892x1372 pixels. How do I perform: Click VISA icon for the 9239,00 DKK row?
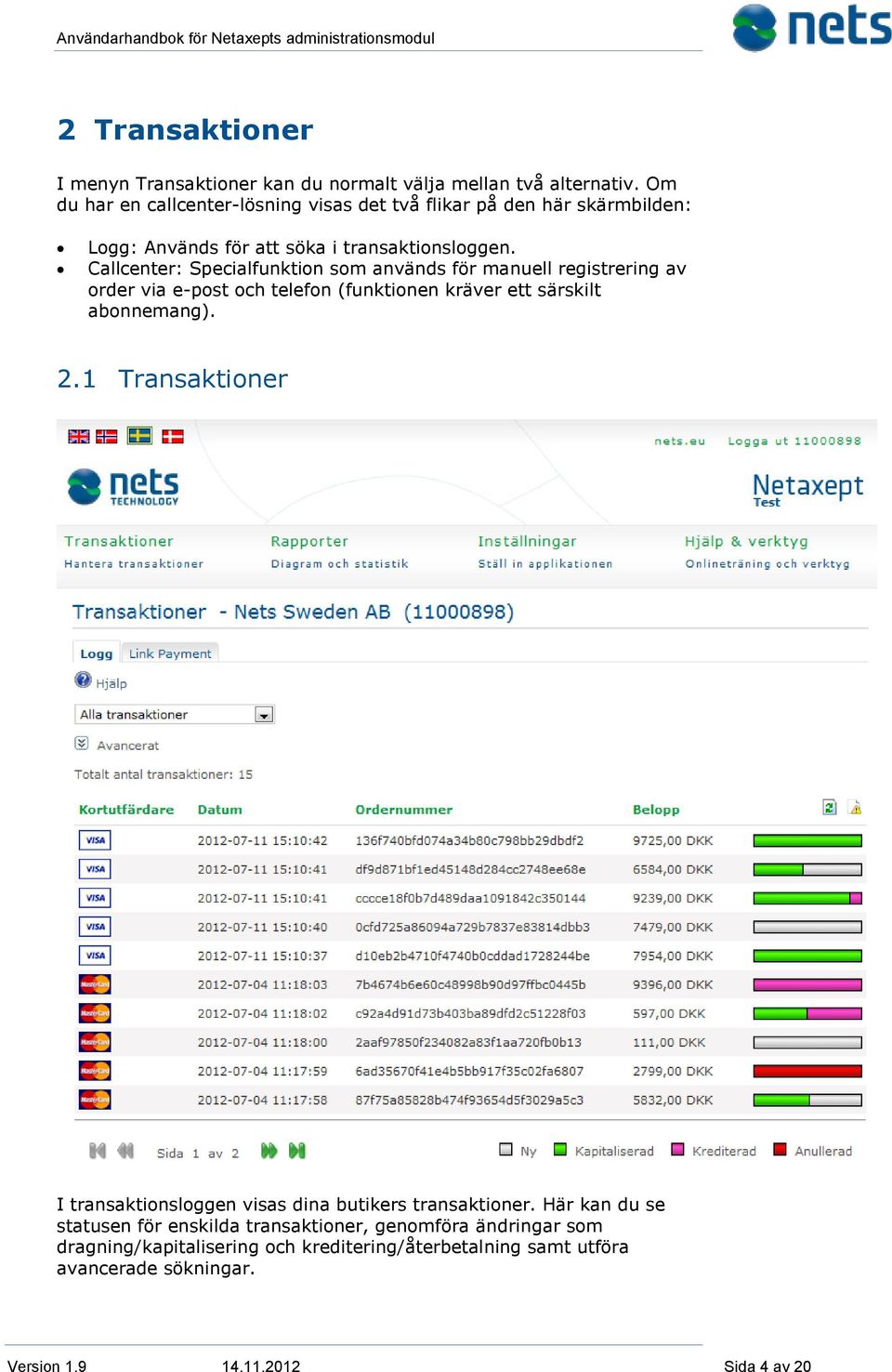pos(95,898)
